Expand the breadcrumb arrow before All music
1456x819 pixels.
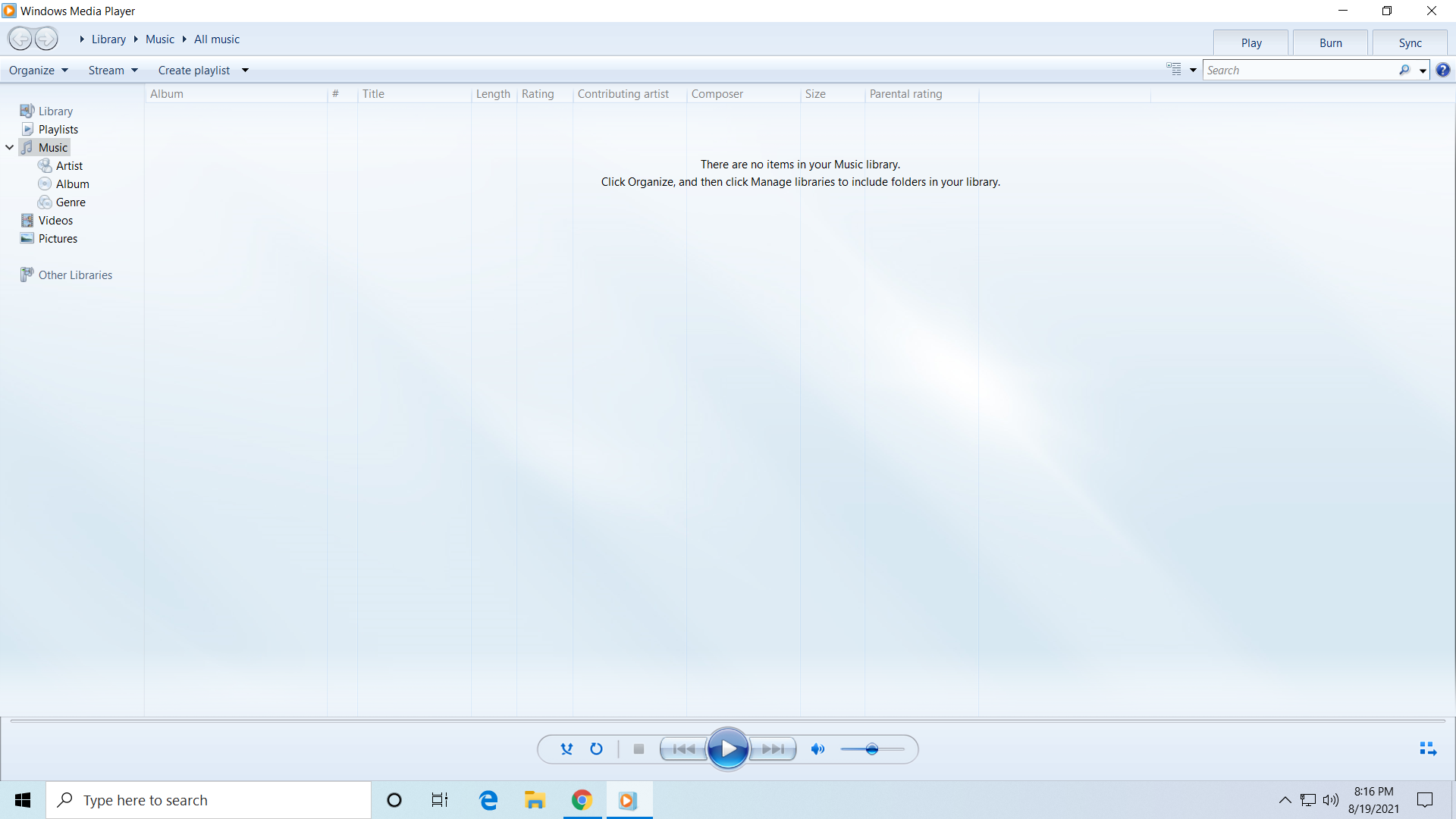[184, 39]
